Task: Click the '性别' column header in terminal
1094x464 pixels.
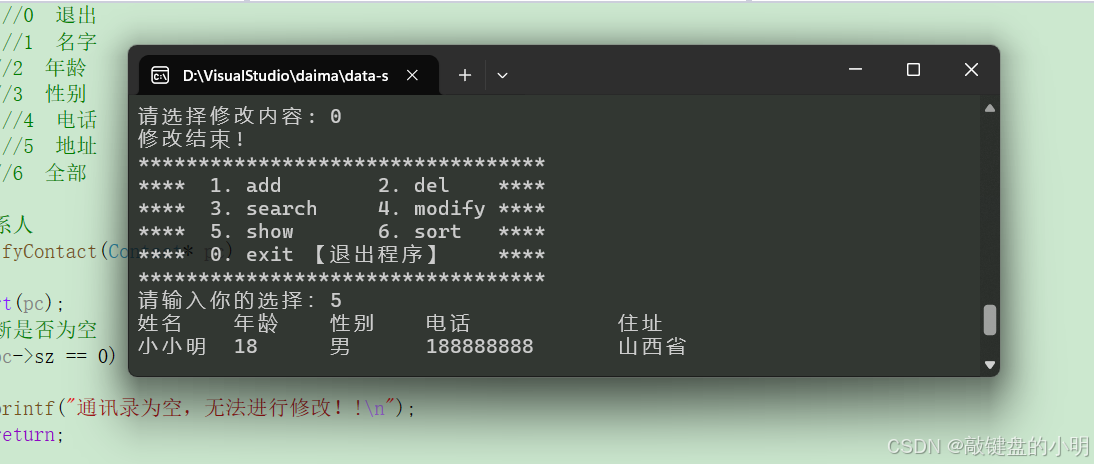Action: (x=352, y=324)
